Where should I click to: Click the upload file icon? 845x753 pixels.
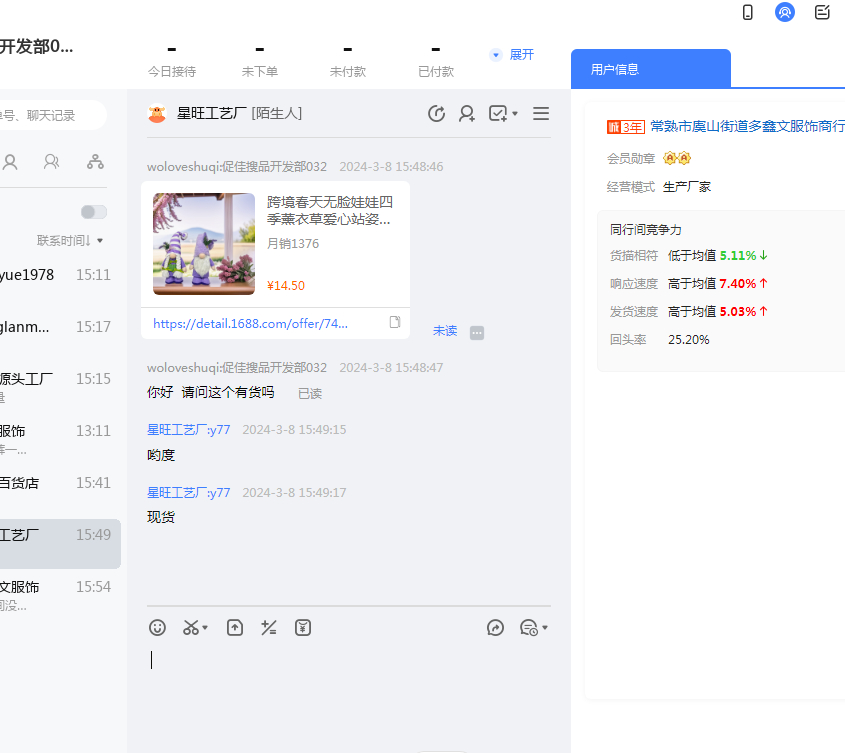[235, 628]
